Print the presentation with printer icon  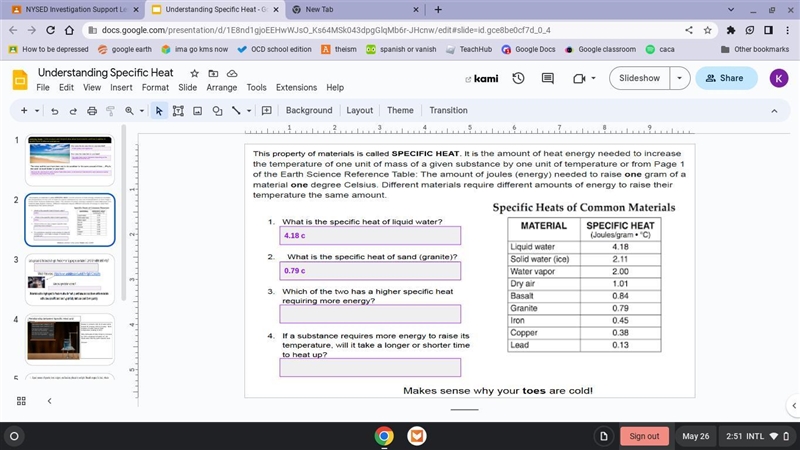[92, 111]
